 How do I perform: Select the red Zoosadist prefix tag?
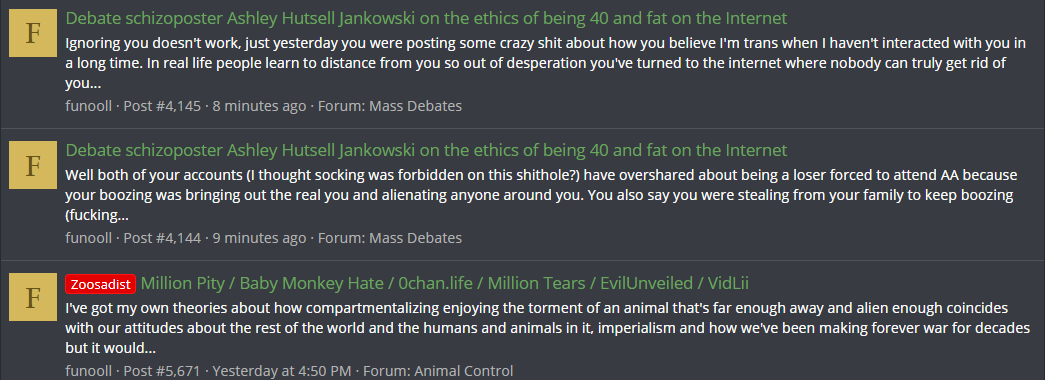(x=101, y=284)
